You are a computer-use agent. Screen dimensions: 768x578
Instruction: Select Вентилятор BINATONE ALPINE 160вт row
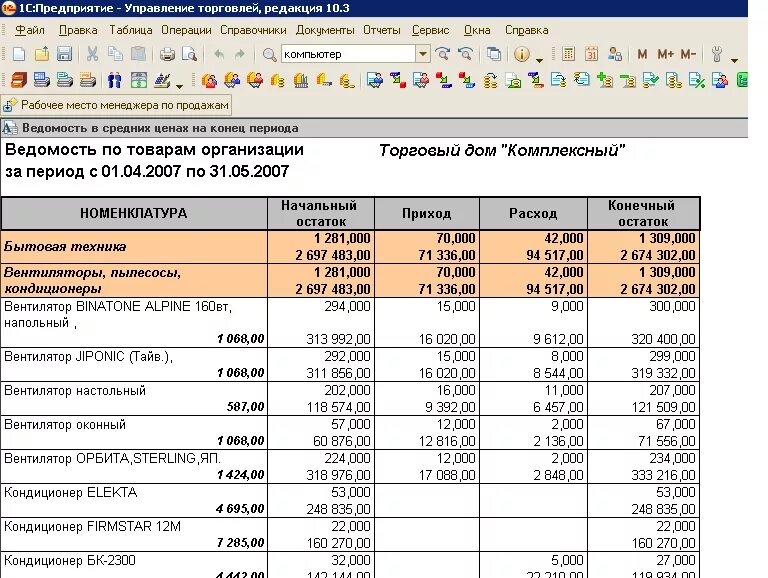pos(350,322)
